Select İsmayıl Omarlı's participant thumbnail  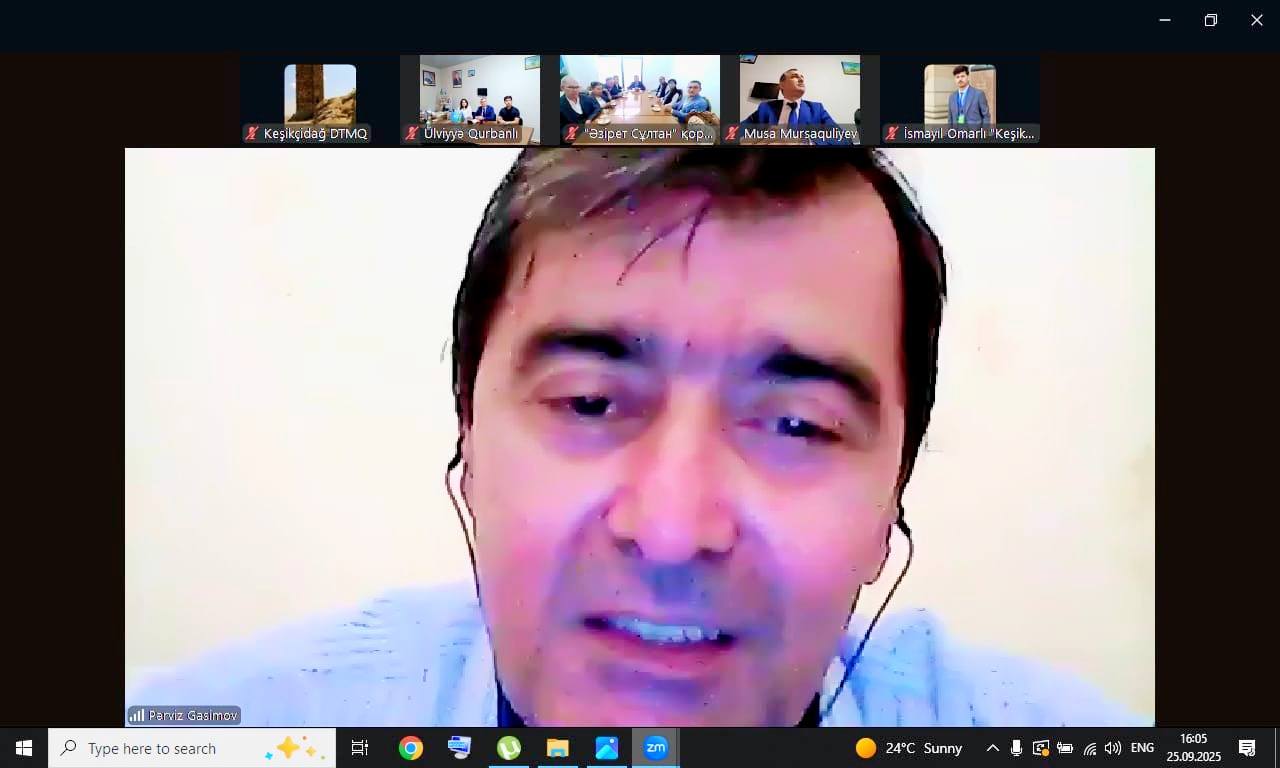point(960,99)
